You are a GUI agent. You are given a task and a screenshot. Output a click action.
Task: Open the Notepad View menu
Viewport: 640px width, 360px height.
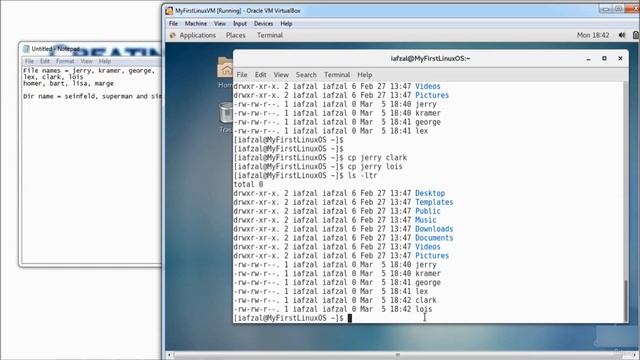coord(86,61)
